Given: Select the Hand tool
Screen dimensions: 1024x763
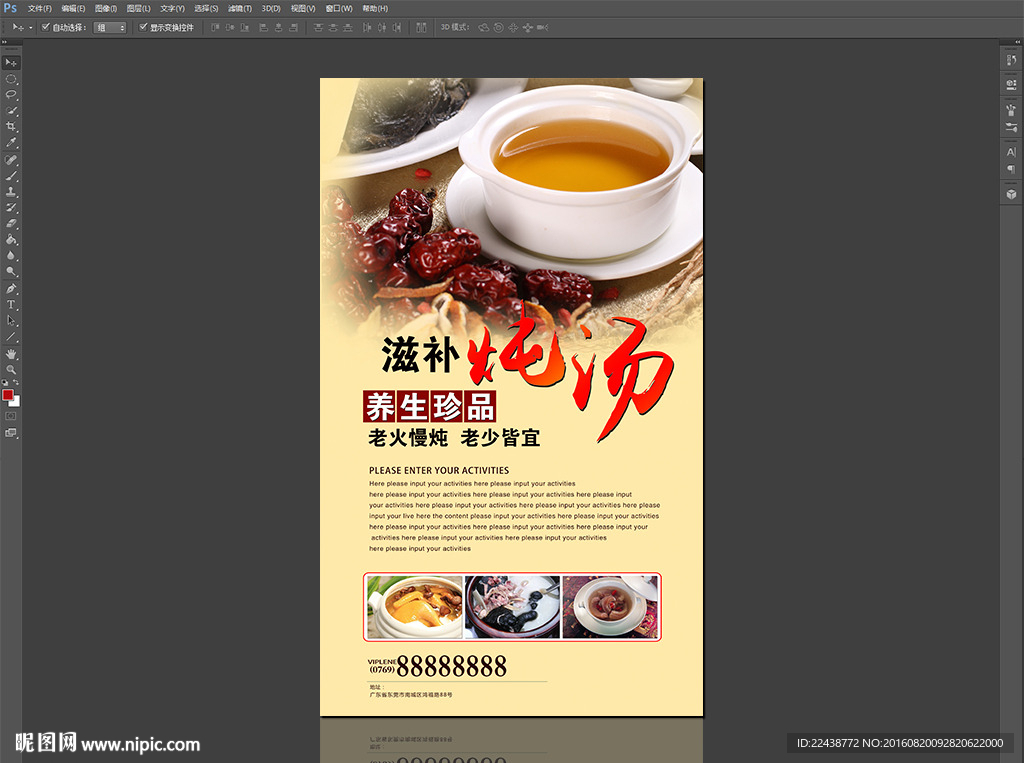Looking at the screenshot, I should tap(11, 354).
